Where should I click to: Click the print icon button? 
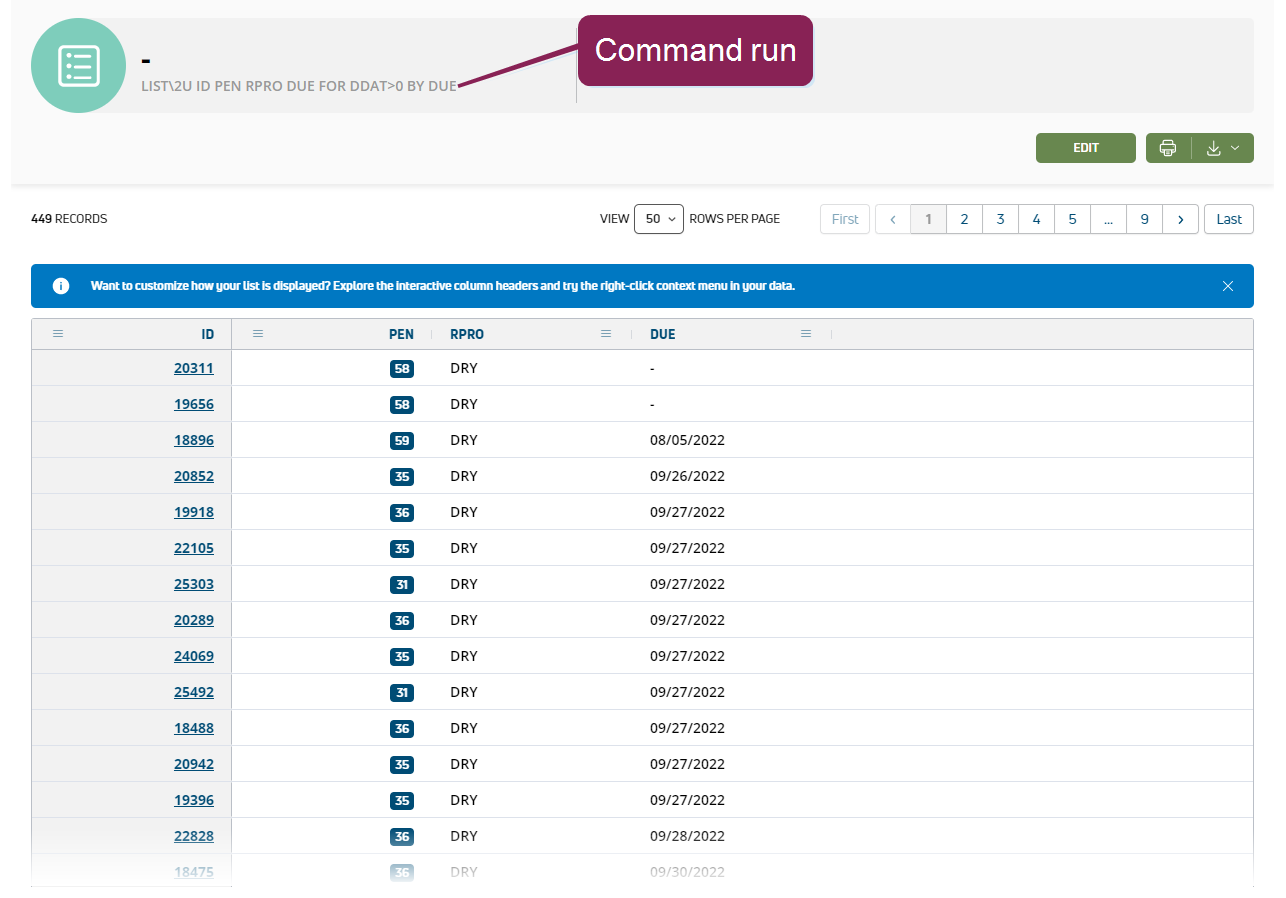click(x=1168, y=148)
